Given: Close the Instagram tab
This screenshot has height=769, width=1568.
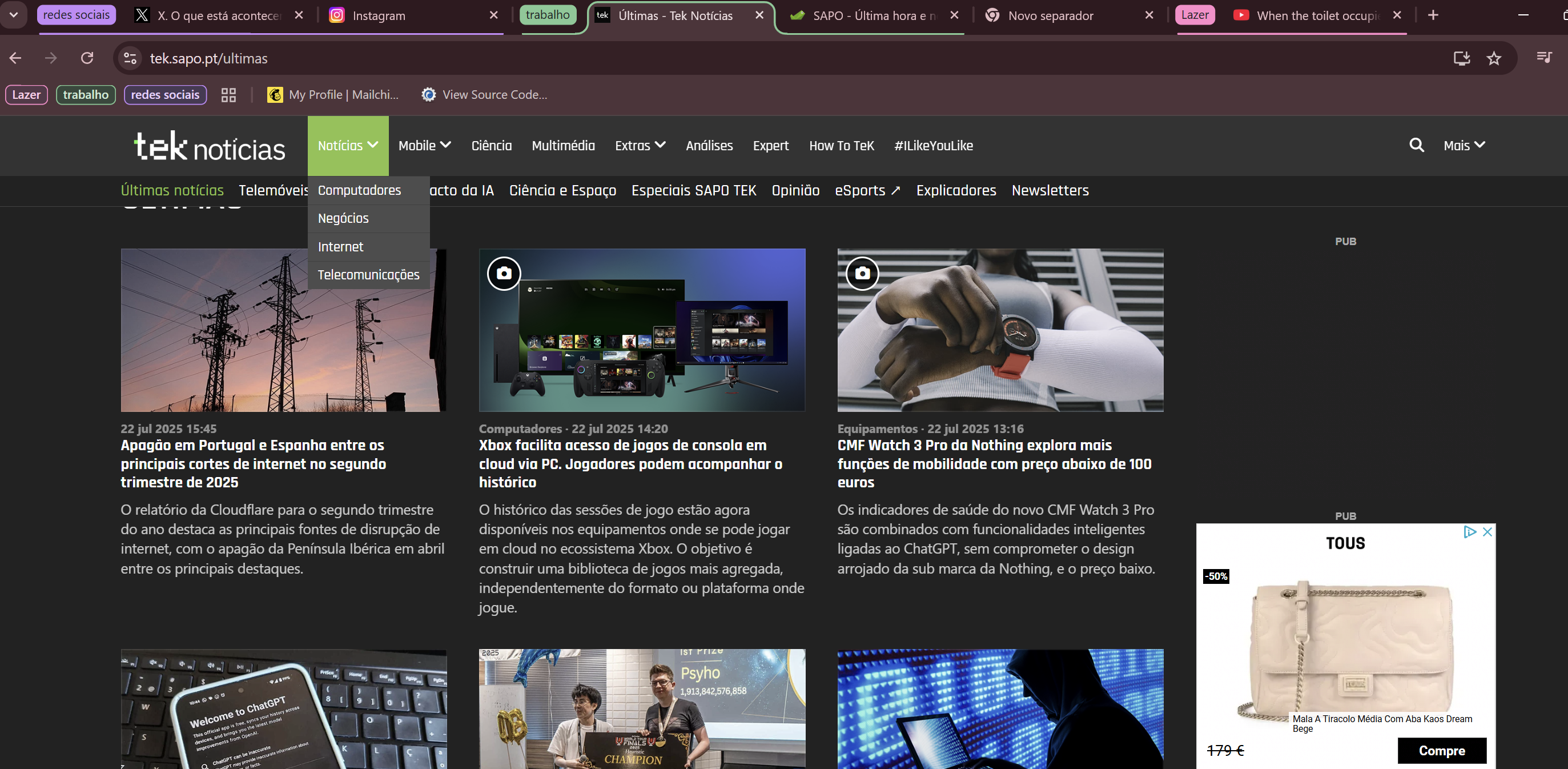Looking at the screenshot, I should (x=494, y=15).
